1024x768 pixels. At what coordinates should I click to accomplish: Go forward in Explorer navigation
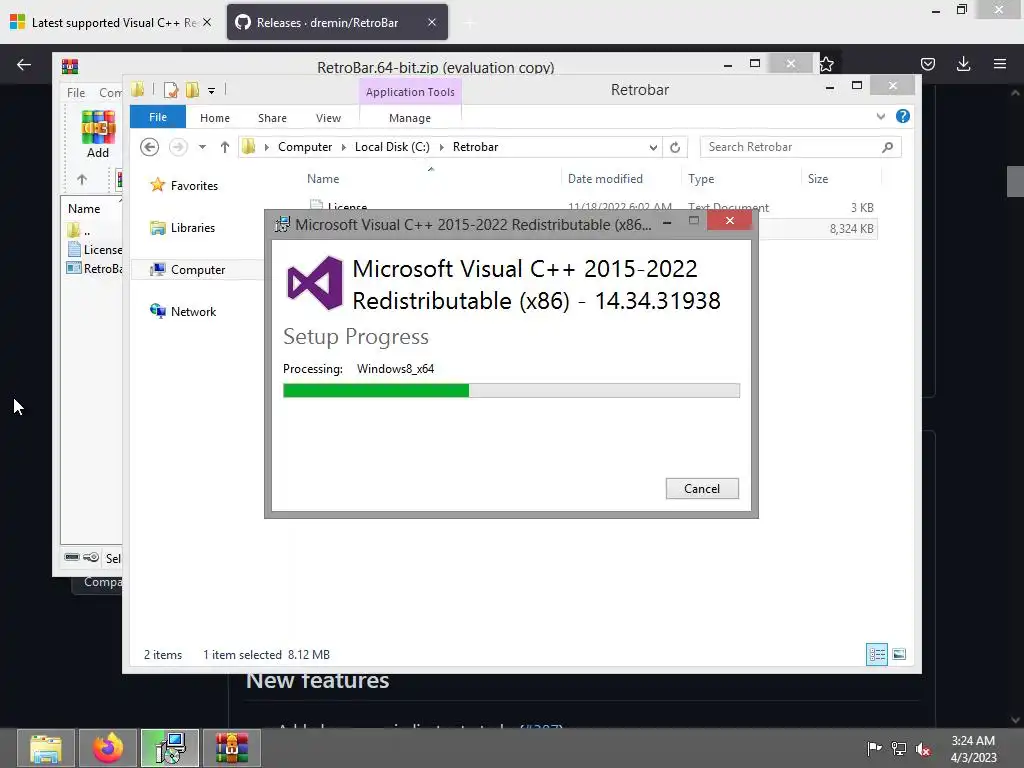(x=178, y=147)
